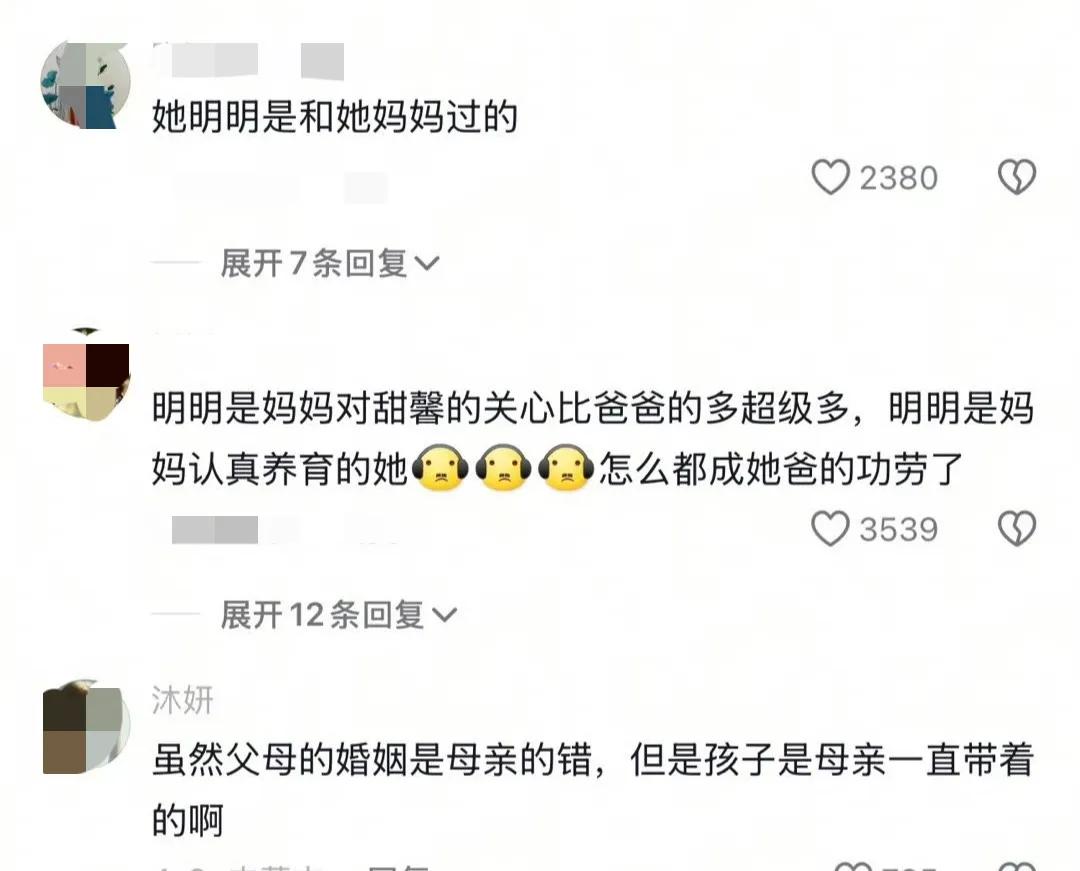Viewport: 1080px width, 871px height.
Task: Like the comment with 2380 likes
Action: pos(830,177)
